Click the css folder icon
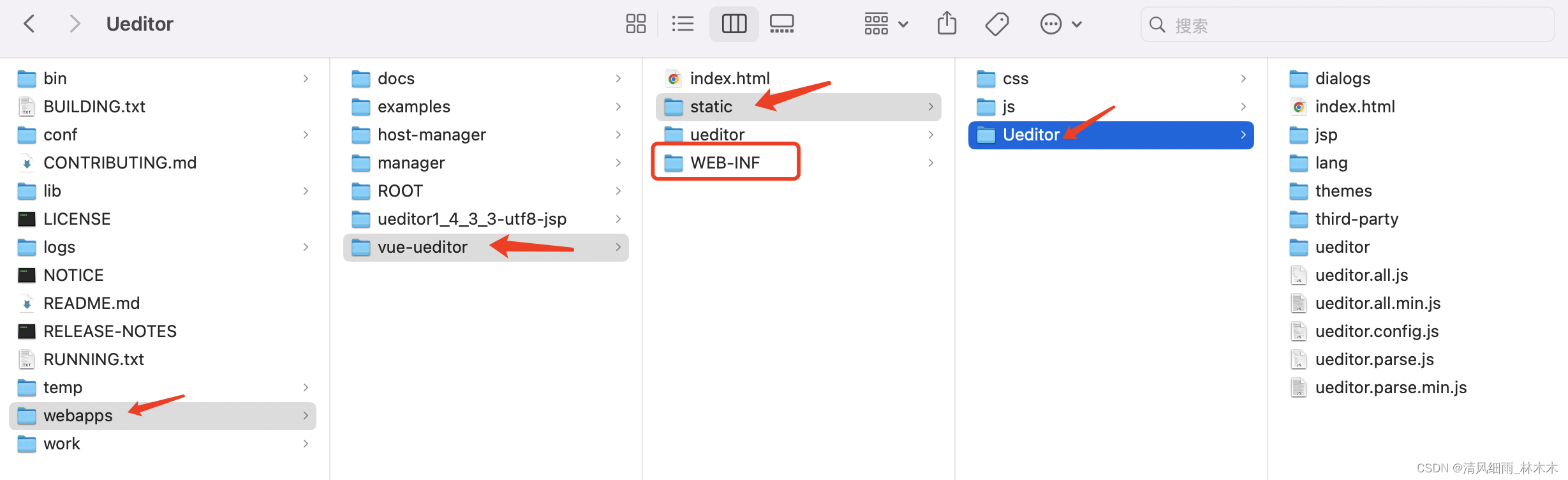The height and width of the screenshot is (480, 1568). point(986,79)
